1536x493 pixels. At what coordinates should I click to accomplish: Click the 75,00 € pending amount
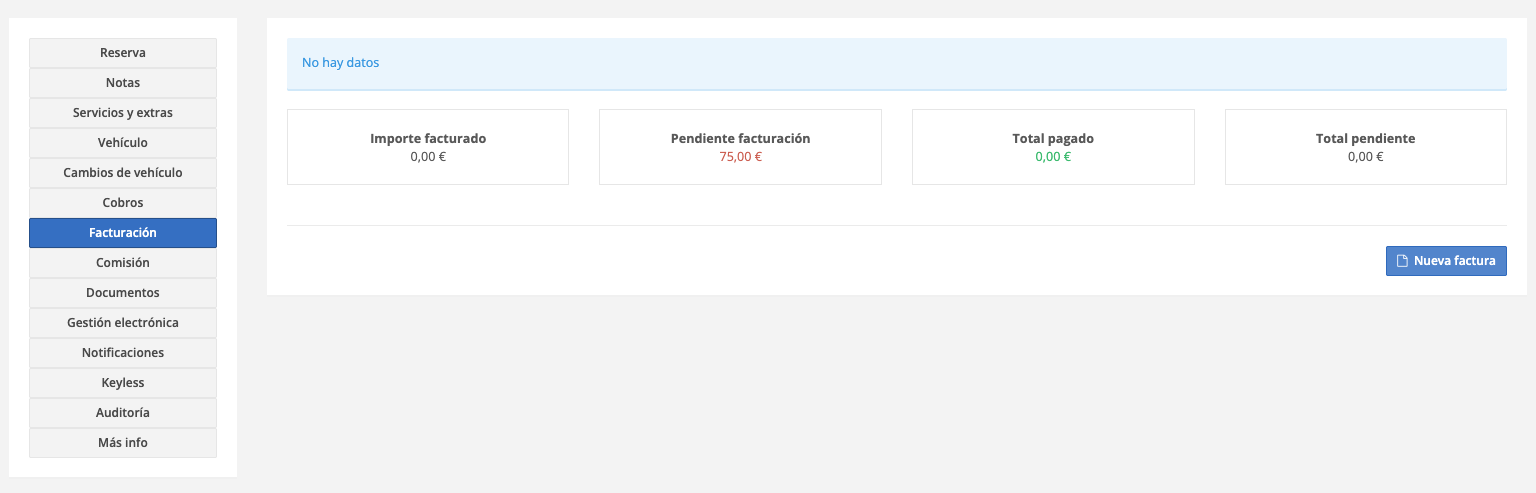click(741, 157)
